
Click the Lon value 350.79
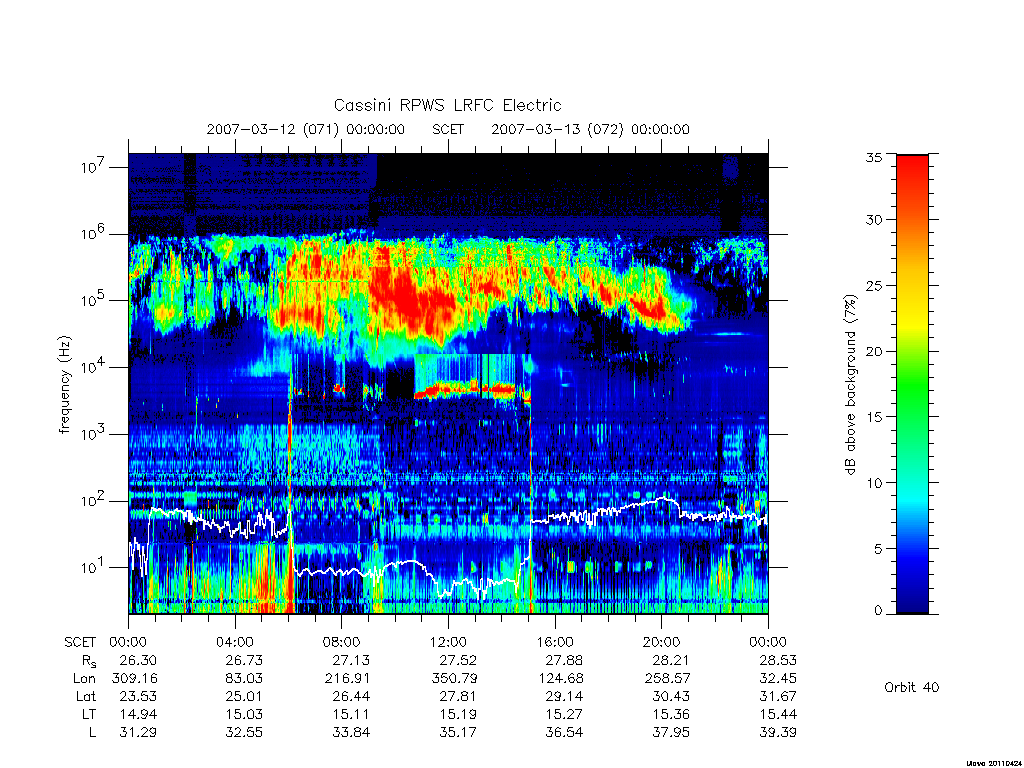click(x=455, y=679)
